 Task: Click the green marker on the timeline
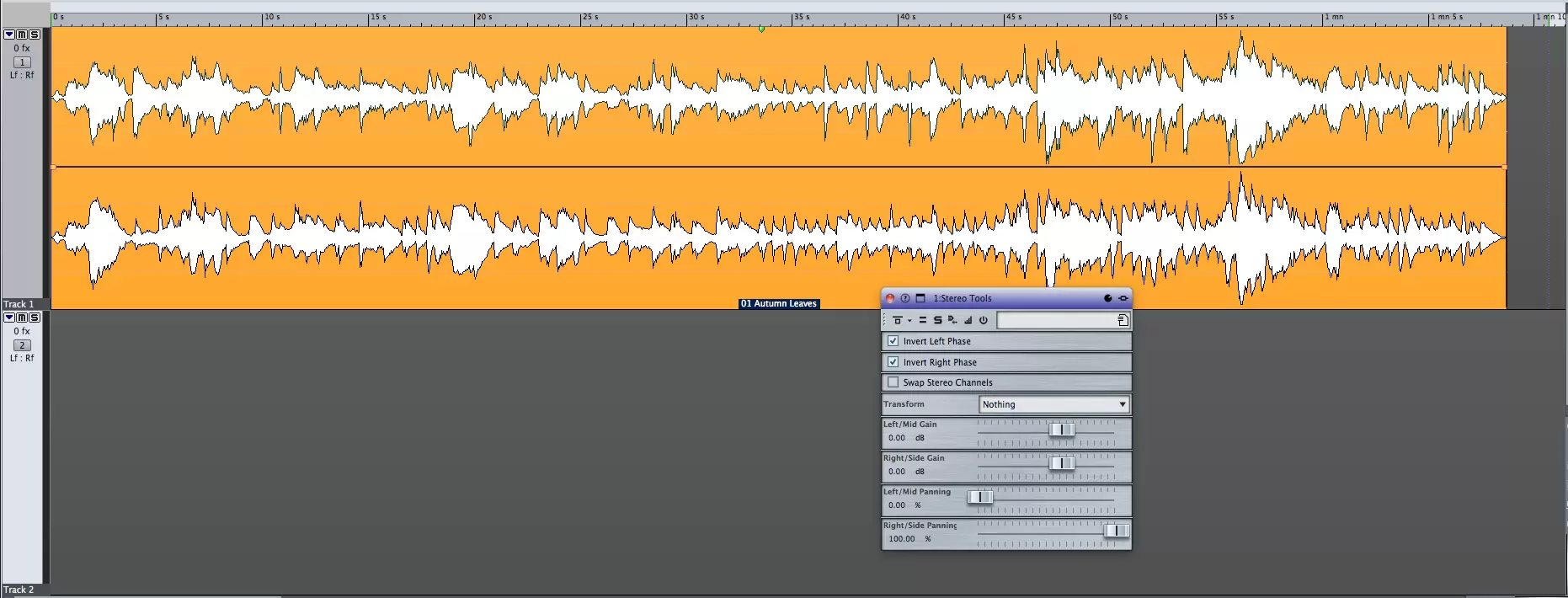[761, 29]
